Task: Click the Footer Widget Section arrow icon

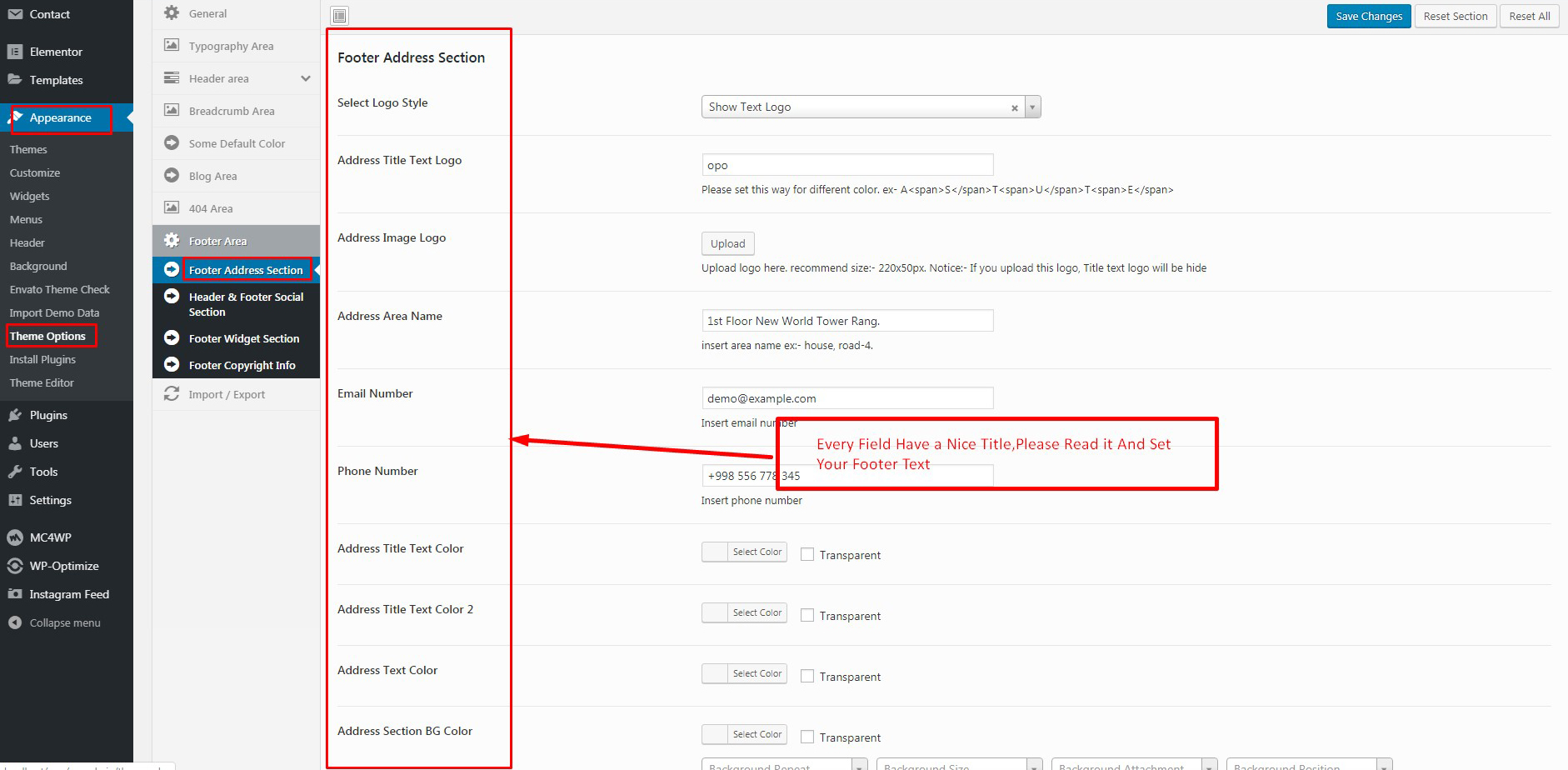Action: click(172, 337)
